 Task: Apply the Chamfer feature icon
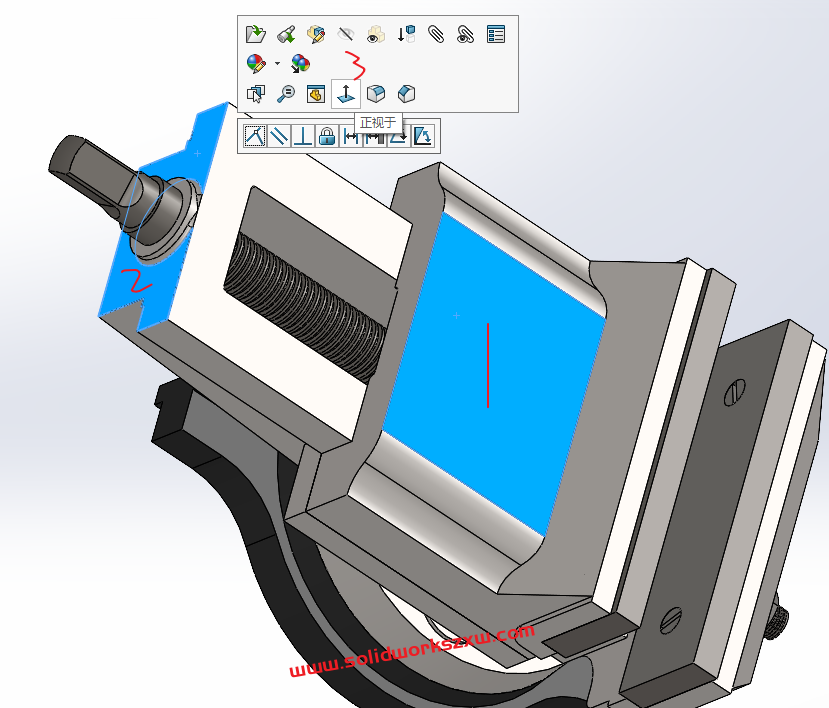[x=405, y=94]
